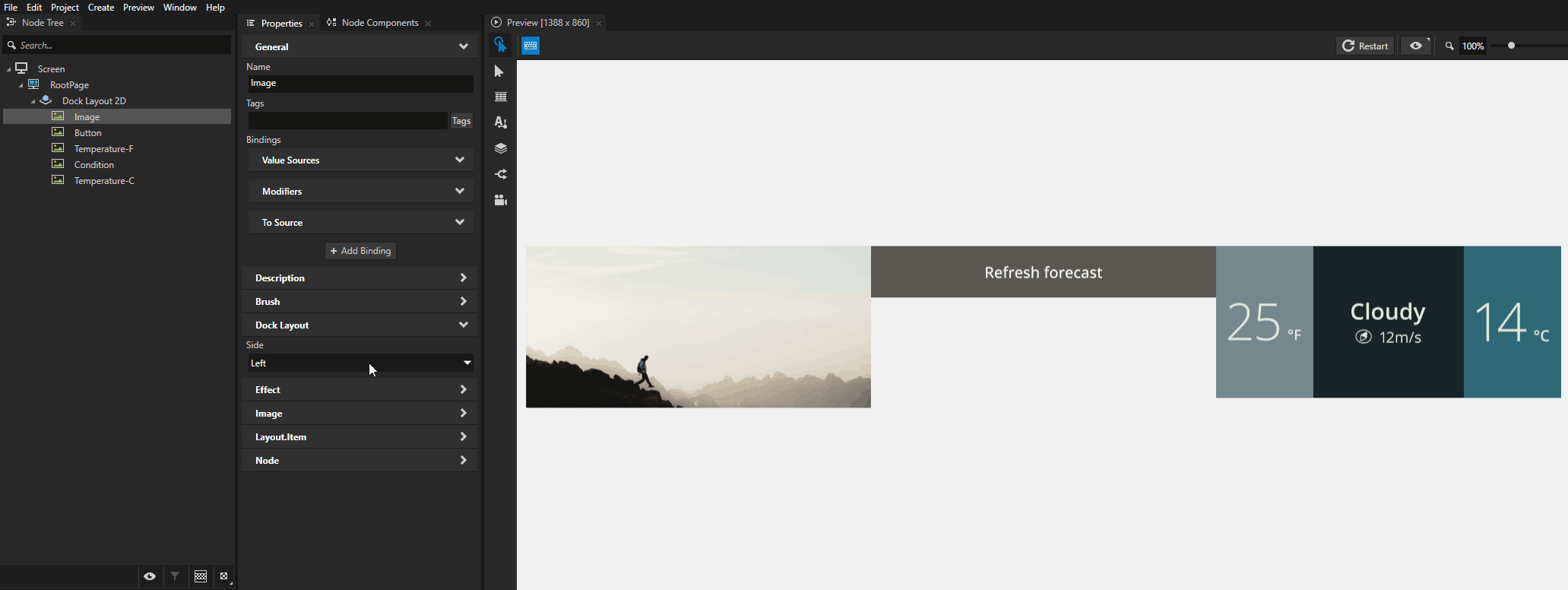The height and width of the screenshot is (590, 1568).
Task: Click the empty Tags input field
Action: [x=348, y=121]
